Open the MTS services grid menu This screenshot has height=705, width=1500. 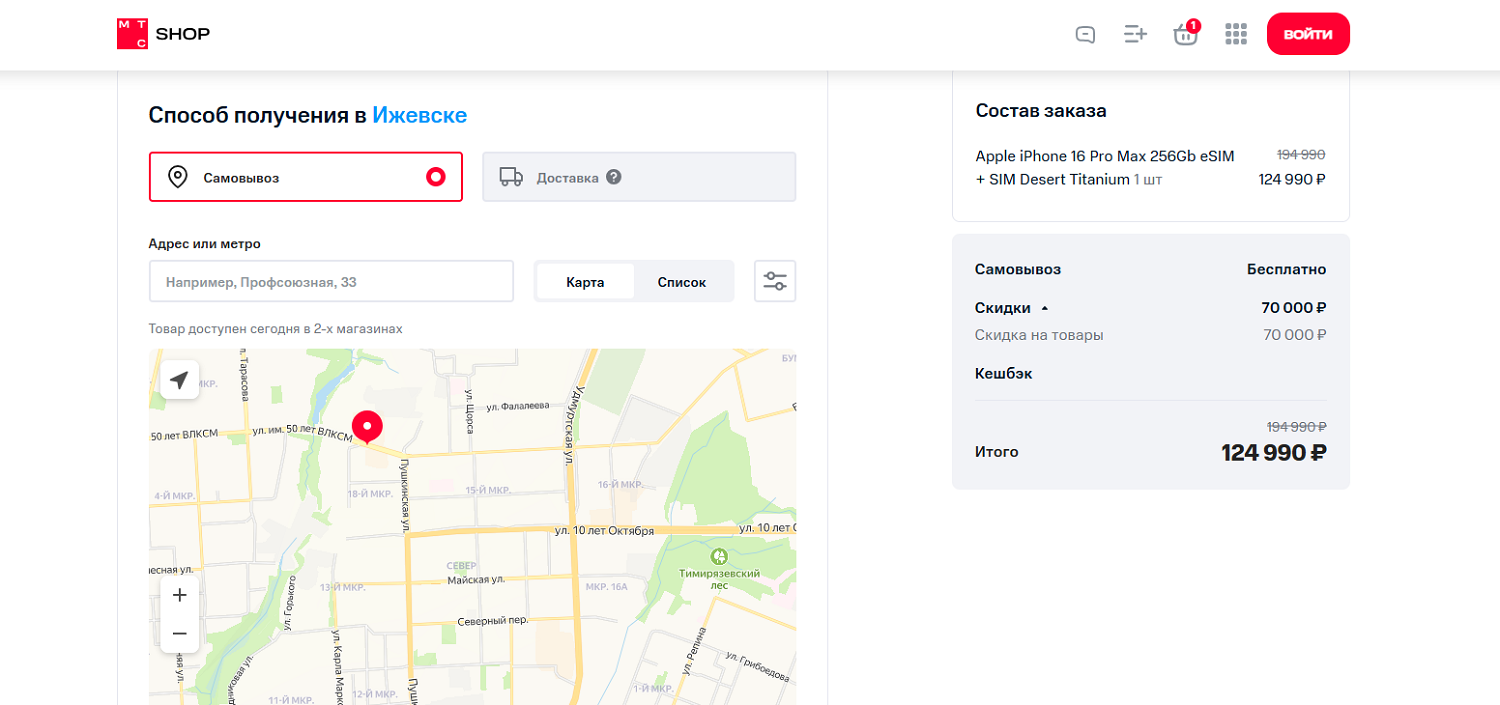pyautogui.click(x=1236, y=35)
